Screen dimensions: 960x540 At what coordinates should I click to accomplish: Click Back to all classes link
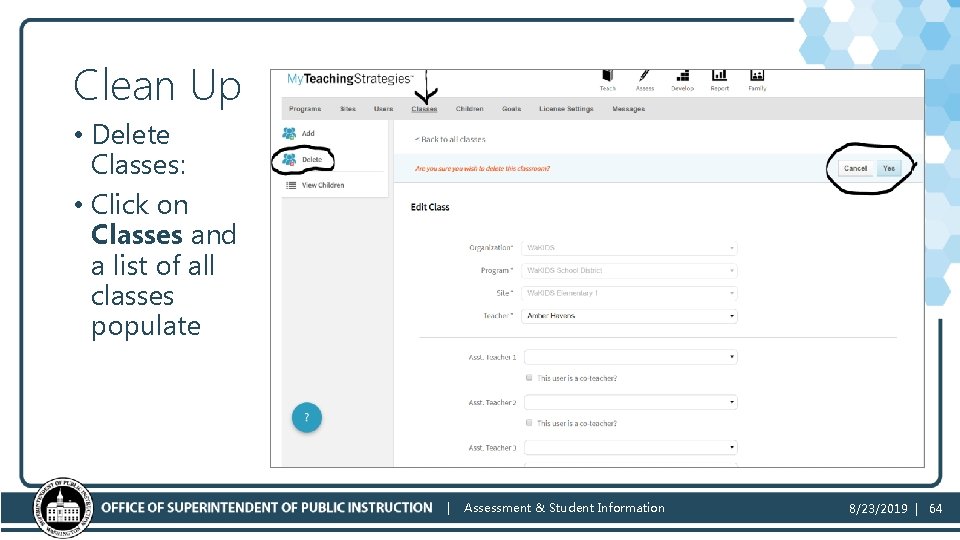450,140
